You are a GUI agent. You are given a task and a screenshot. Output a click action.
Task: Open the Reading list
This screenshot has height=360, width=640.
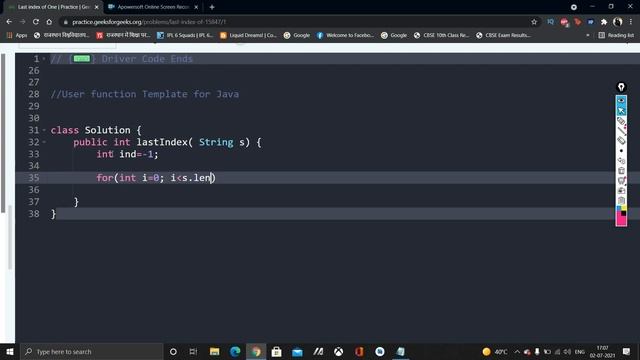[x=616, y=35]
